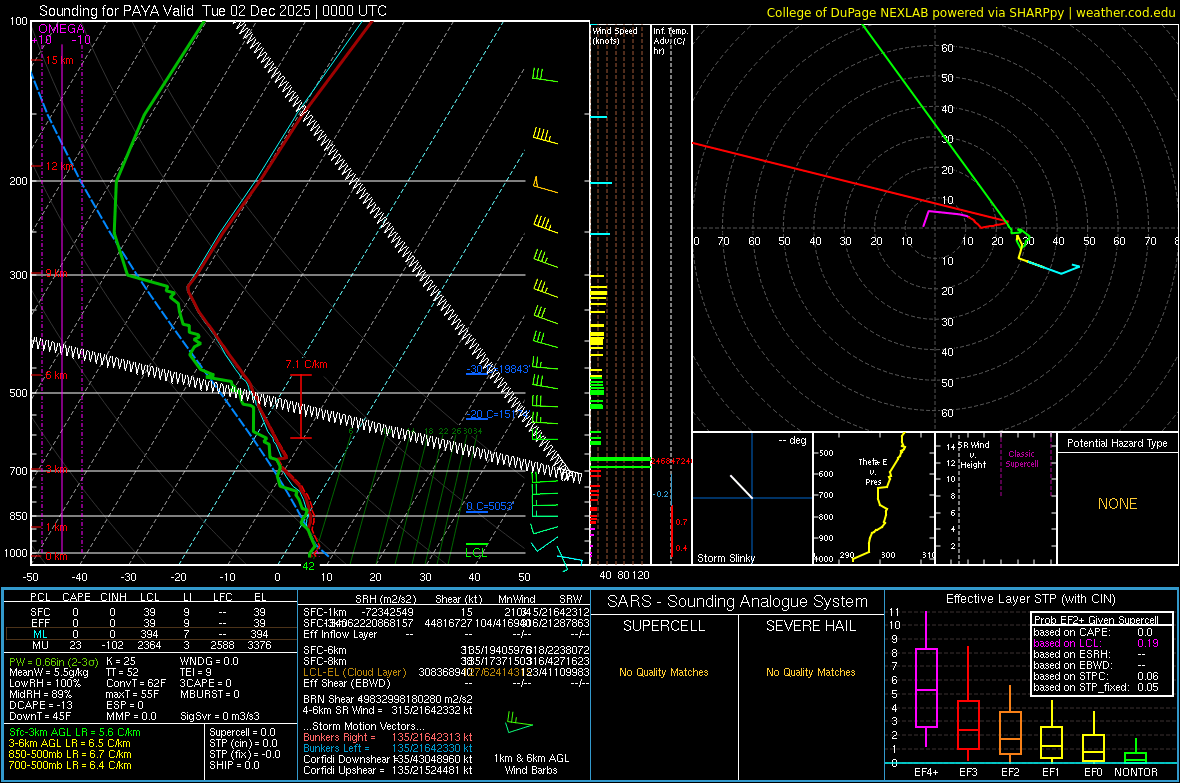The height and width of the screenshot is (783, 1180).
Task: Click the SR Wind v. Height label
Action: click(974, 455)
